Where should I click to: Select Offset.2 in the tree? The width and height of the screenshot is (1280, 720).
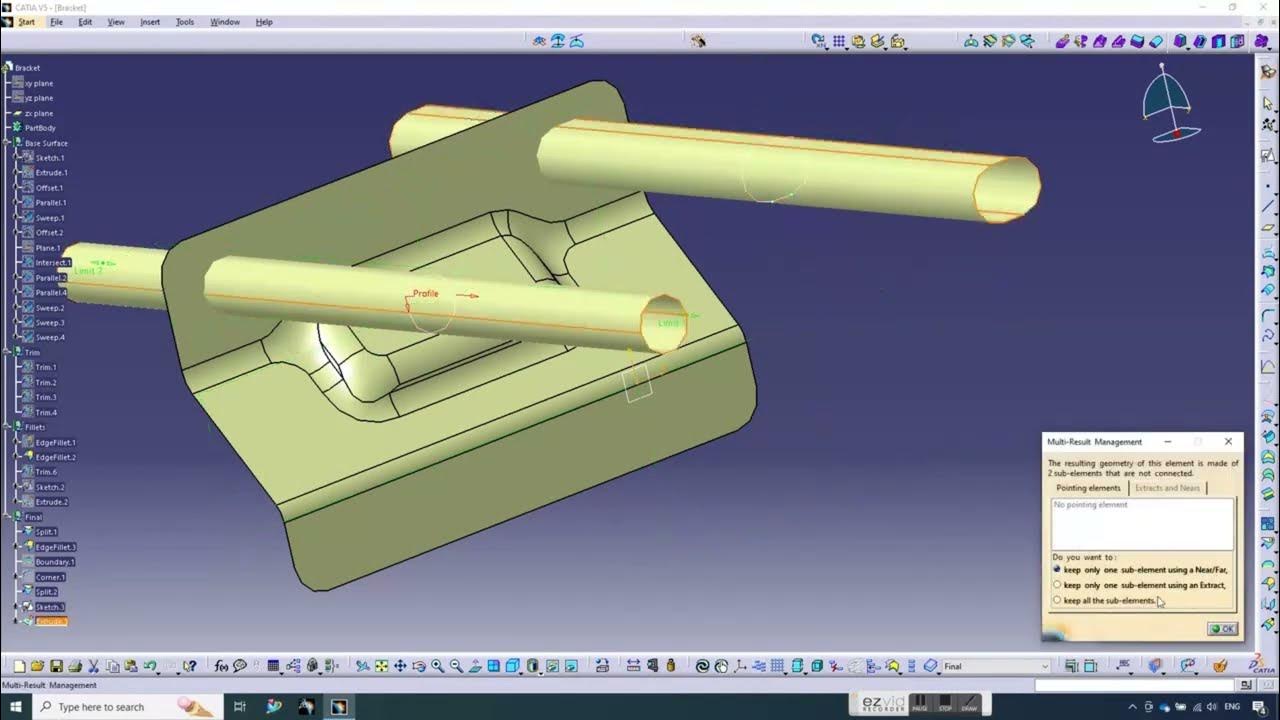(x=49, y=233)
